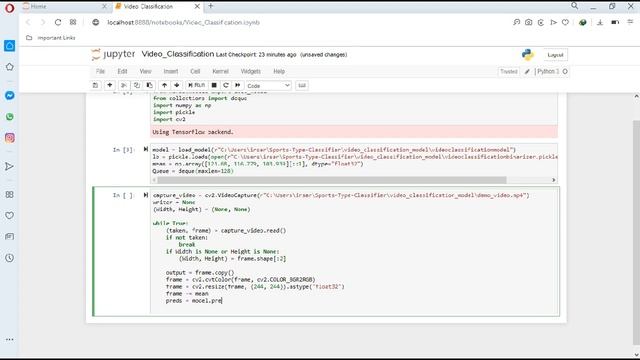Interrupt the kernel with stop icon
The width and height of the screenshot is (640, 360).
(x=214, y=85)
